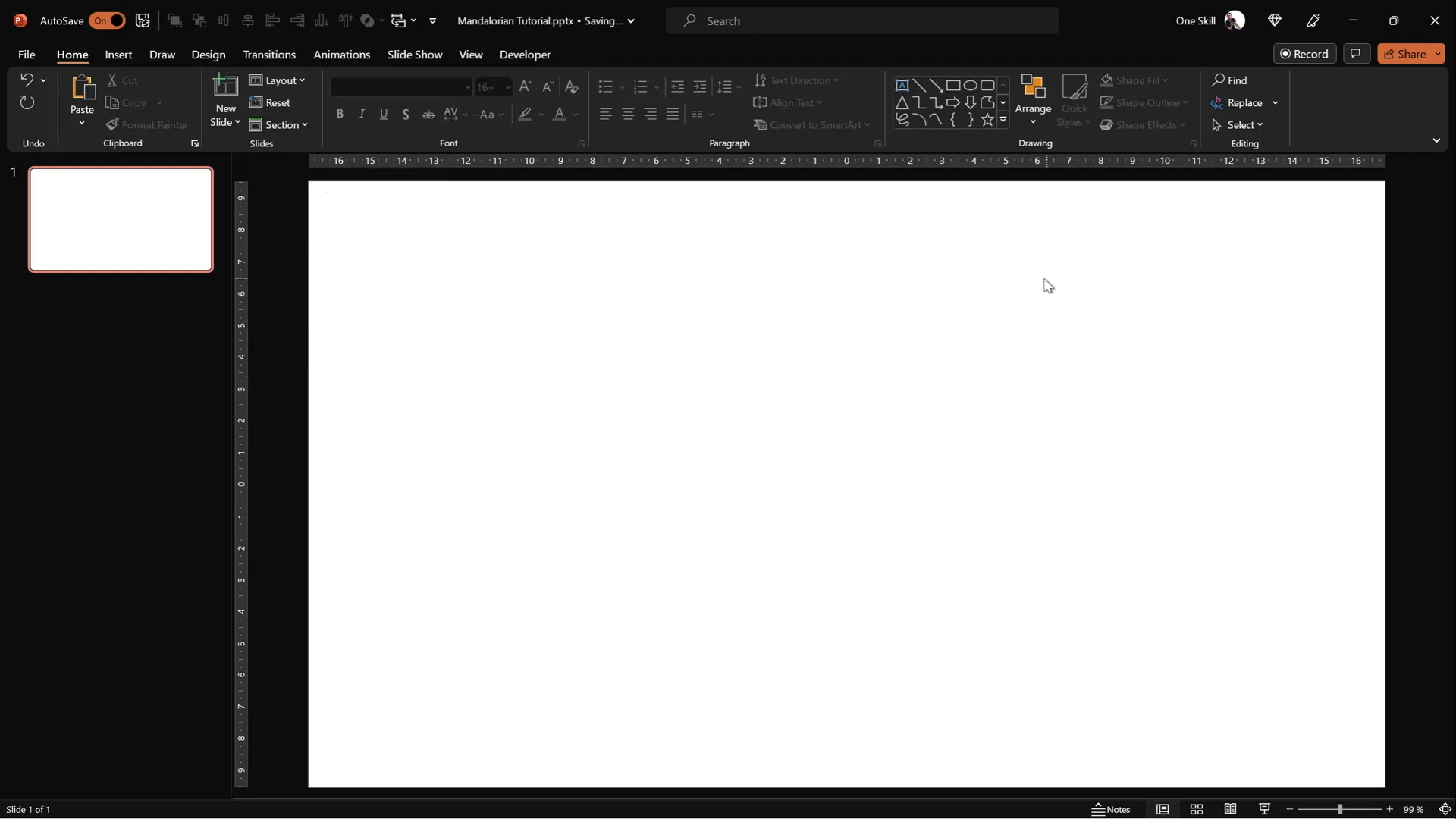Select the right arrow shape
Viewport: 1456px width, 819px height.
[953, 102]
